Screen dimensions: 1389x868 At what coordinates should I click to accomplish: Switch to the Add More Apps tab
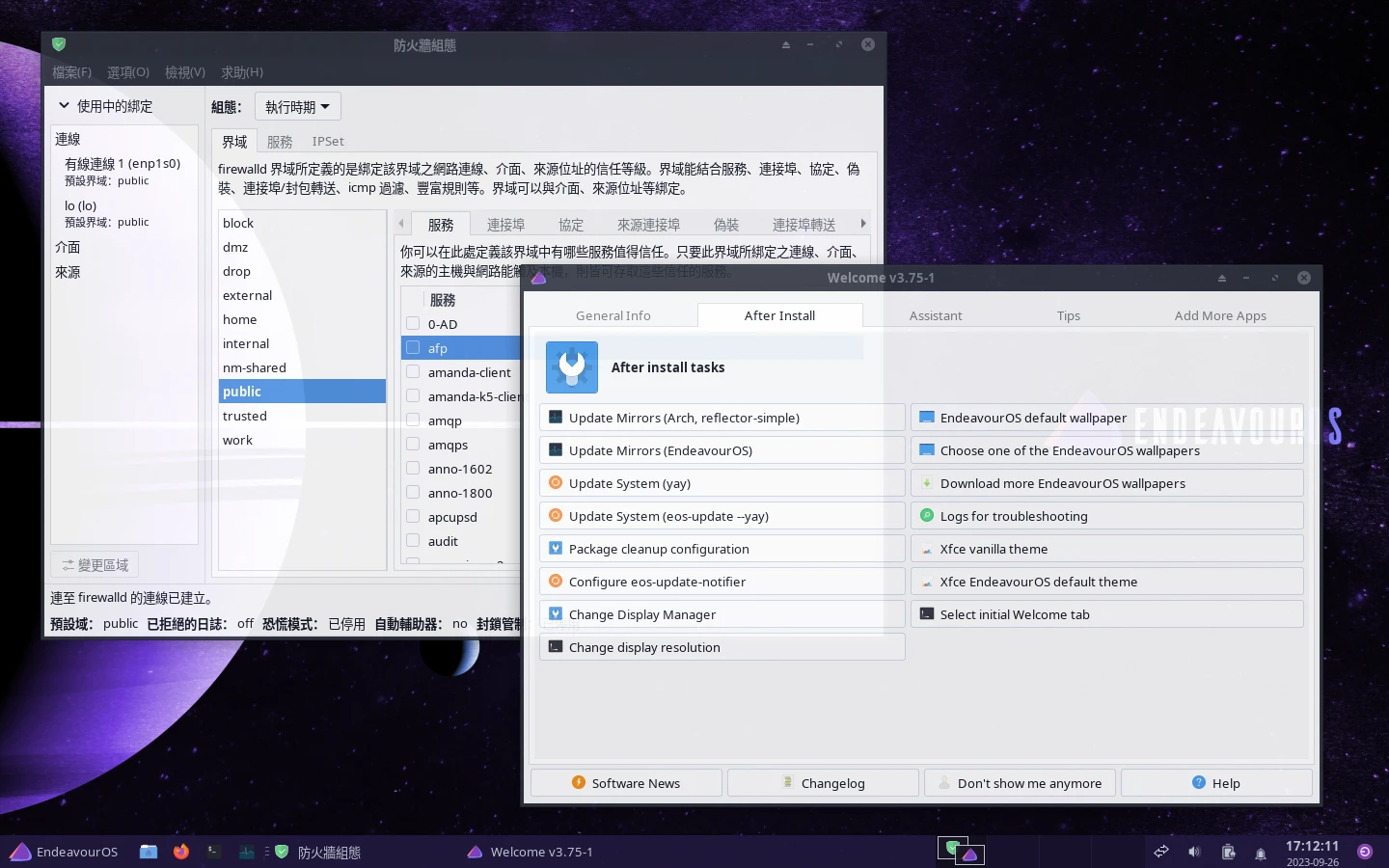(x=1219, y=315)
